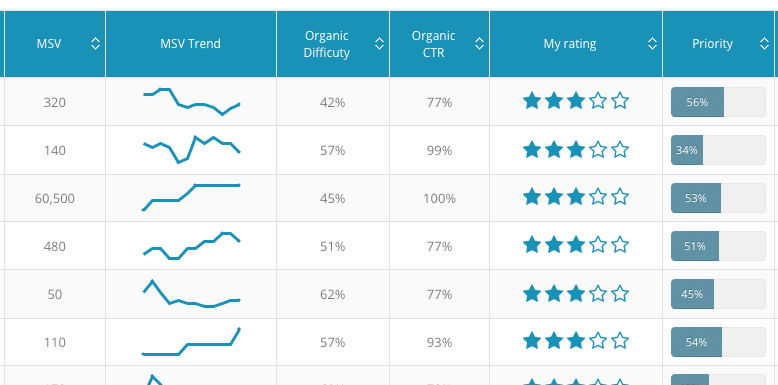The image size is (778, 385).
Task: Sort by Organic CTR column arrows
Action: pos(479,44)
